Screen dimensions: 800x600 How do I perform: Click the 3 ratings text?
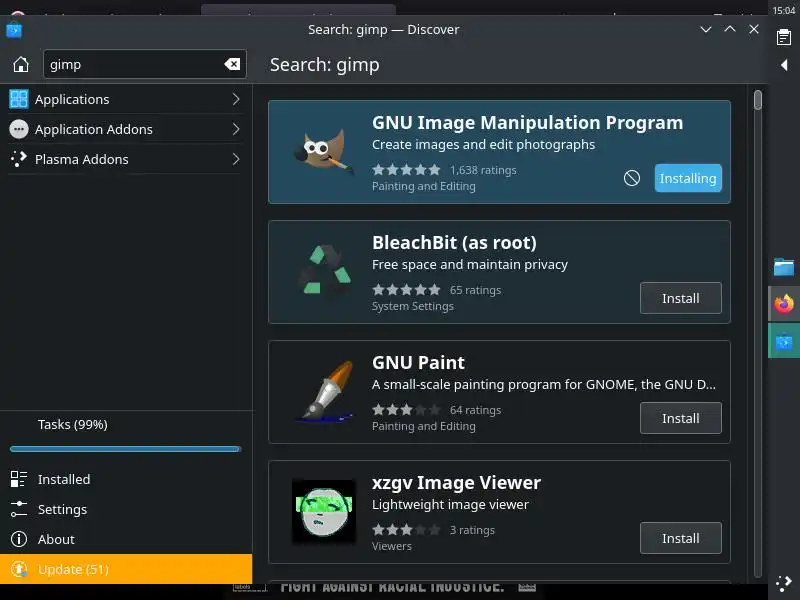point(472,530)
